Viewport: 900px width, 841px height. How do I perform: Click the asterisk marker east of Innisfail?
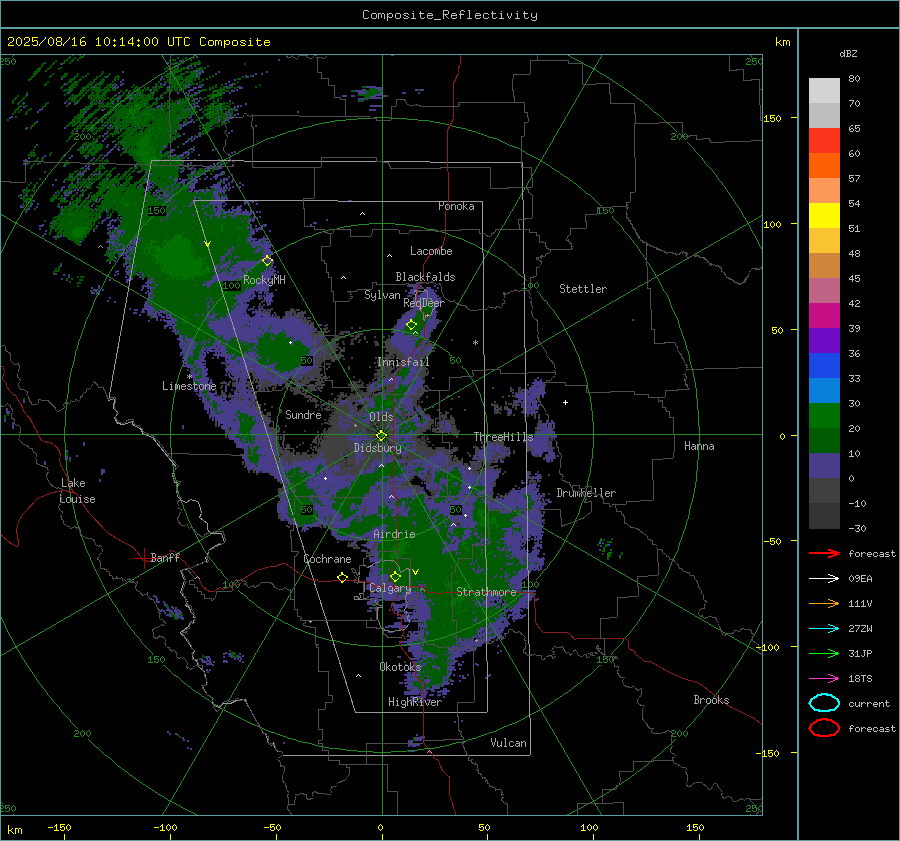pyautogui.click(x=475, y=343)
